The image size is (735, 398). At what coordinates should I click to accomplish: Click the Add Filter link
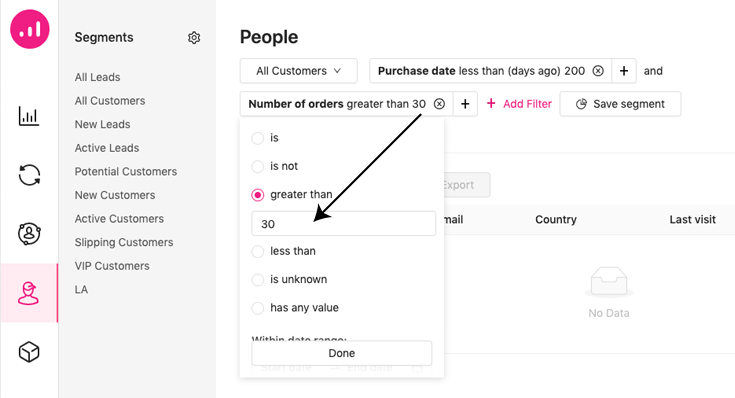point(519,104)
